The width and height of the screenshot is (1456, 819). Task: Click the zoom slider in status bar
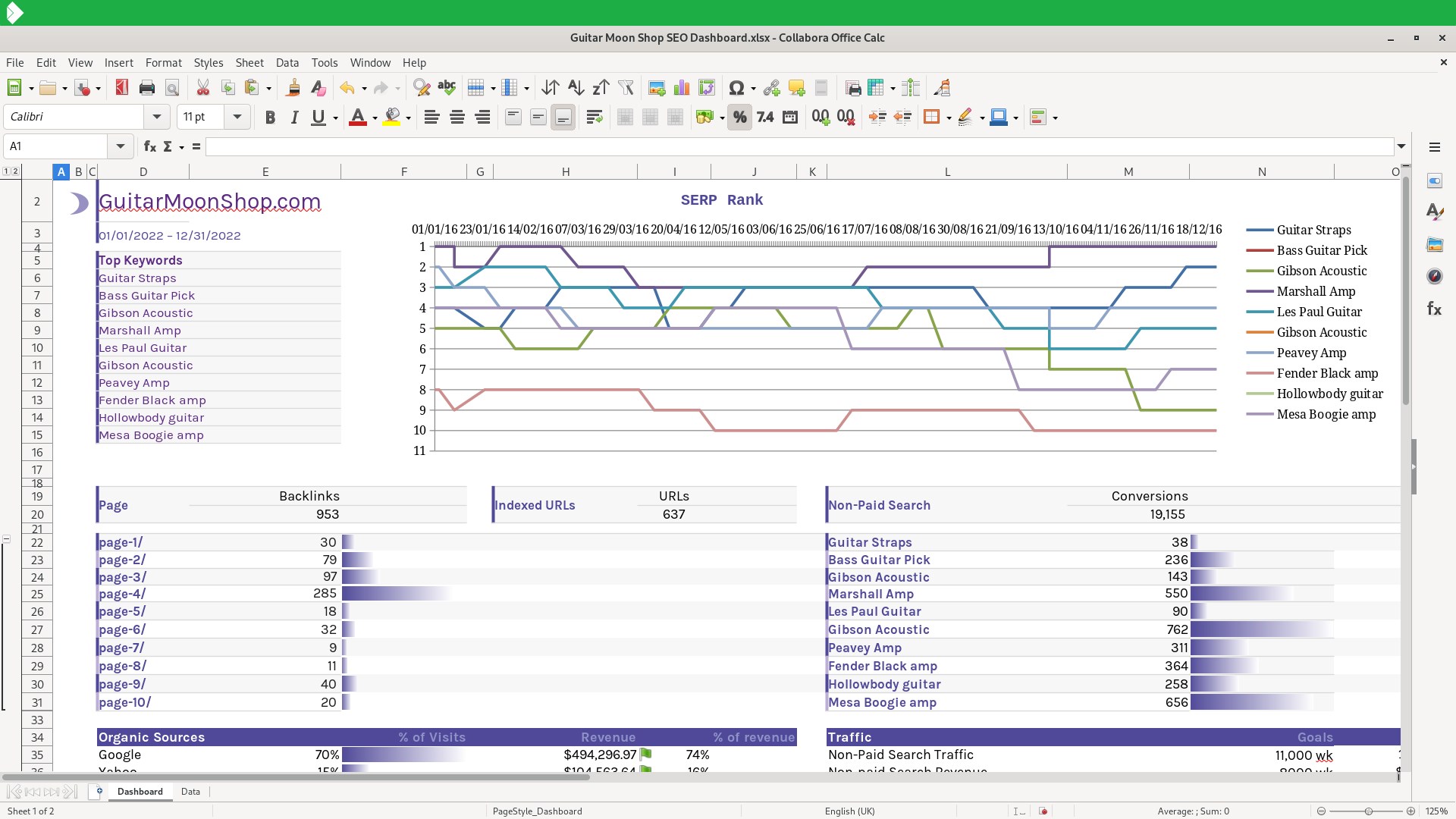click(x=1368, y=811)
